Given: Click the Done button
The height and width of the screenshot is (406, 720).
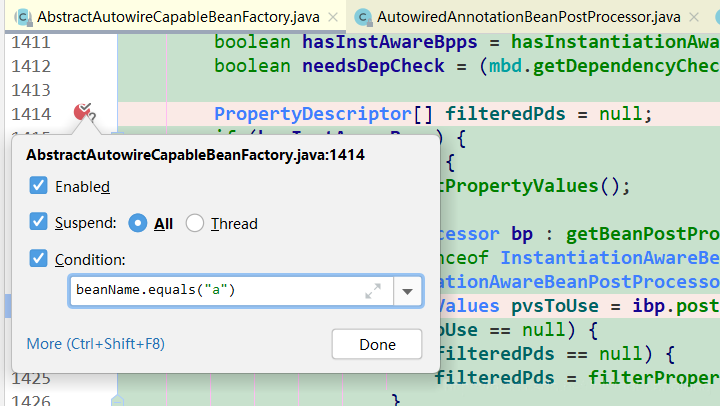Looking at the screenshot, I should pyautogui.click(x=377, y=344).
